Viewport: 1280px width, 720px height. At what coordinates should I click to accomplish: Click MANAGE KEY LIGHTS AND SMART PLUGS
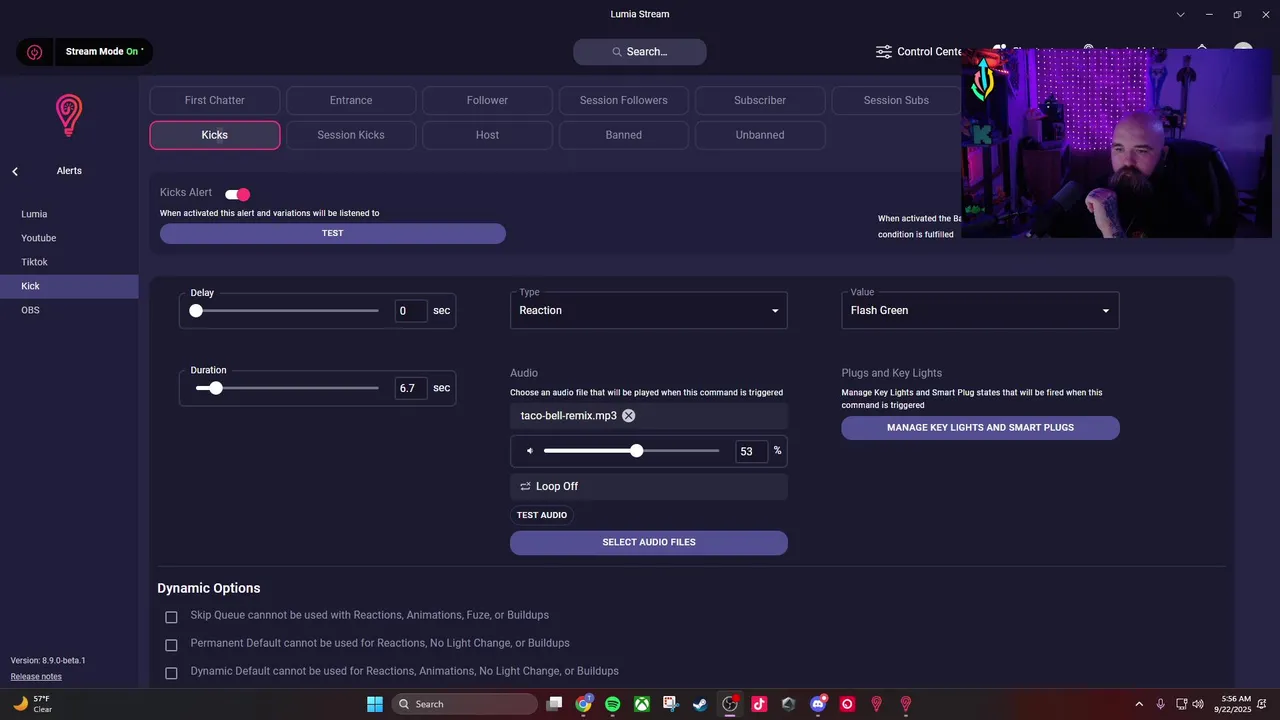(x=980, y=427)
